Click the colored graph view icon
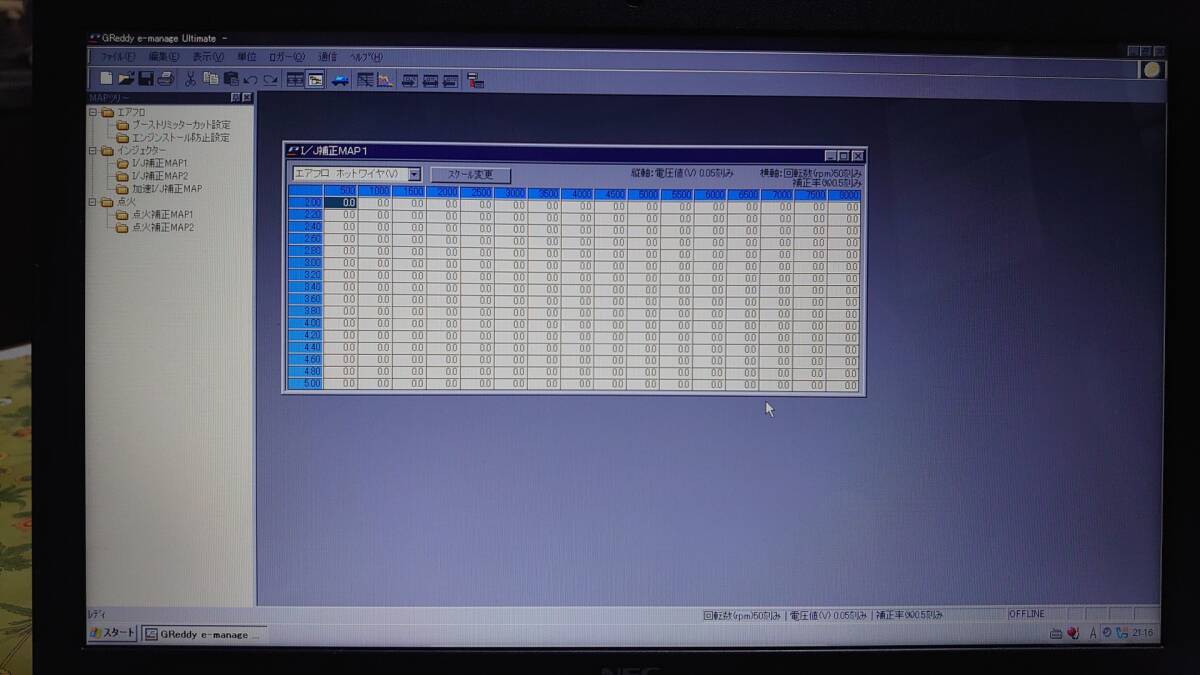The height and width of the screenshot is (675, 1200). 385,81
